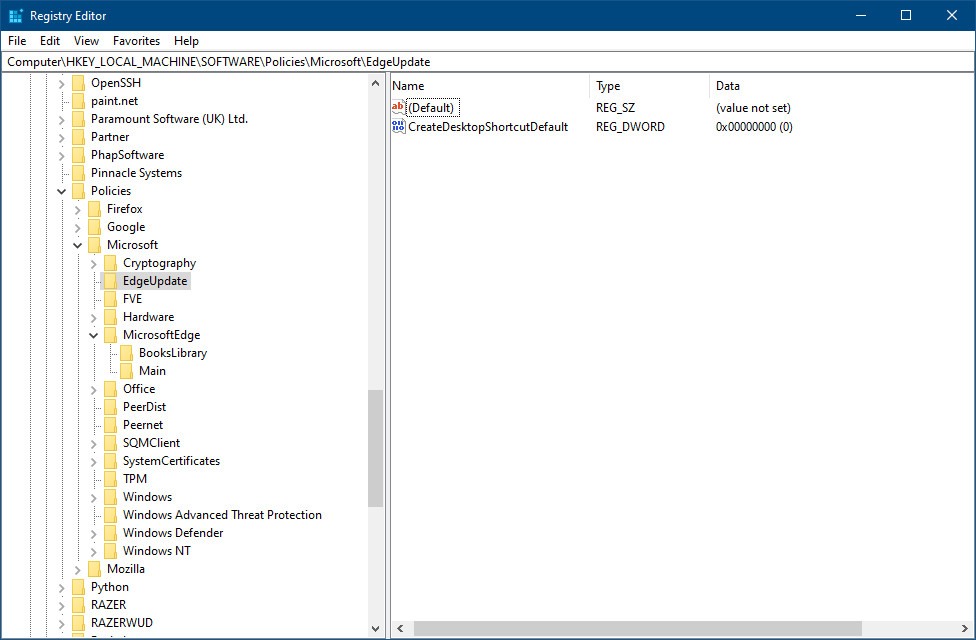Click the 0x00000000 (0) data cell
The height and width of the screenshot is (640, 976).
point(754,127)
